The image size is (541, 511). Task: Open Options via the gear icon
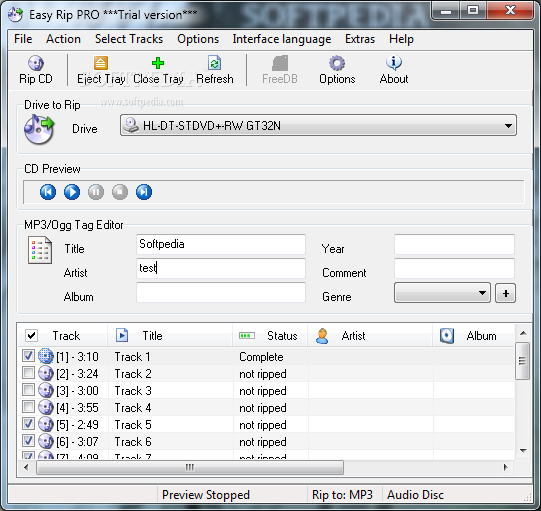click(337, 63)
